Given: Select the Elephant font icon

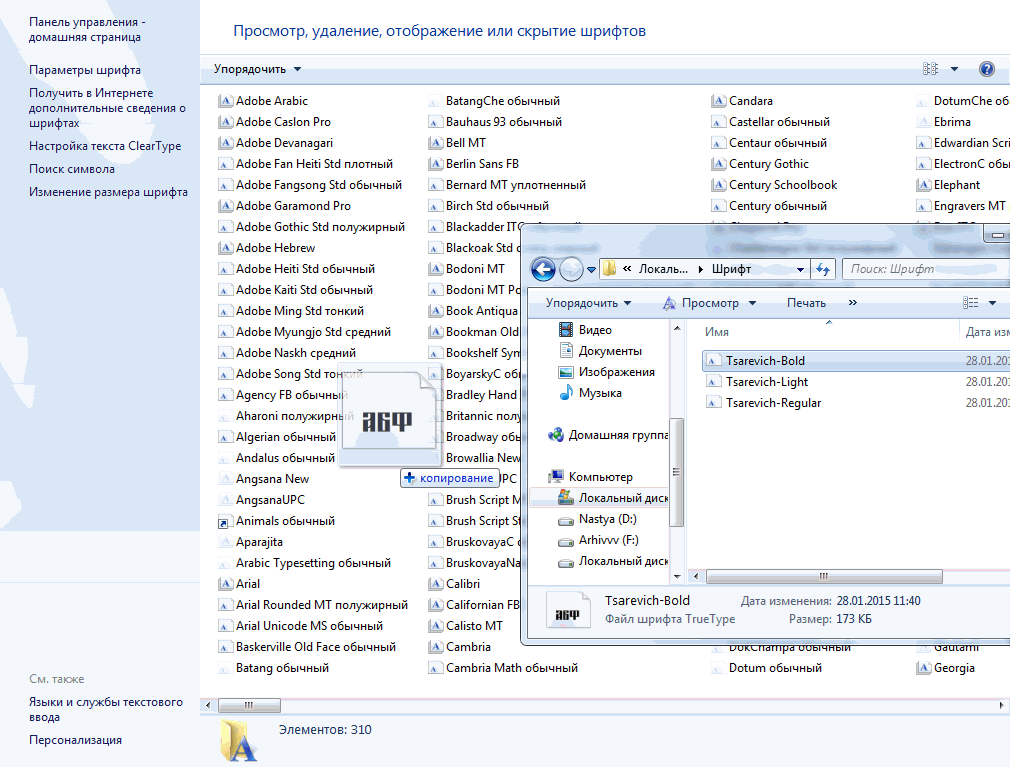Looking at the screenshot, I should [x=923, y=185].
